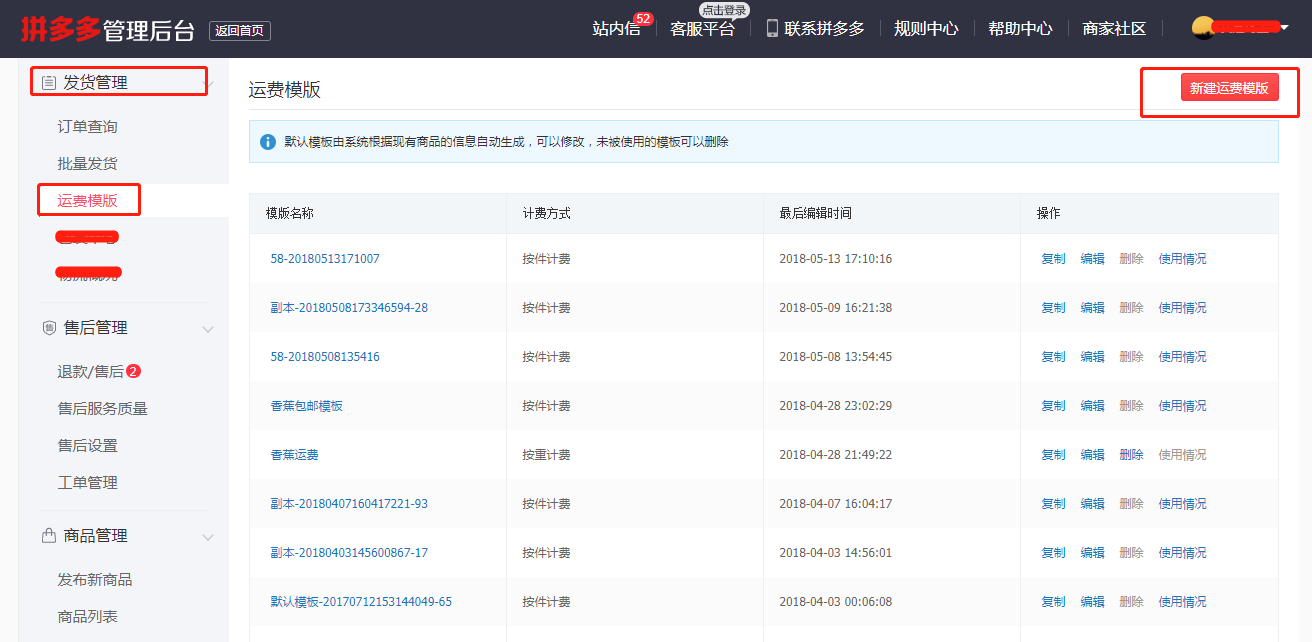1312x642 pixels.
Task: Click the Pinduoduo 拼多多 logo
Action: pyautogui.click(x=61, y=29)
